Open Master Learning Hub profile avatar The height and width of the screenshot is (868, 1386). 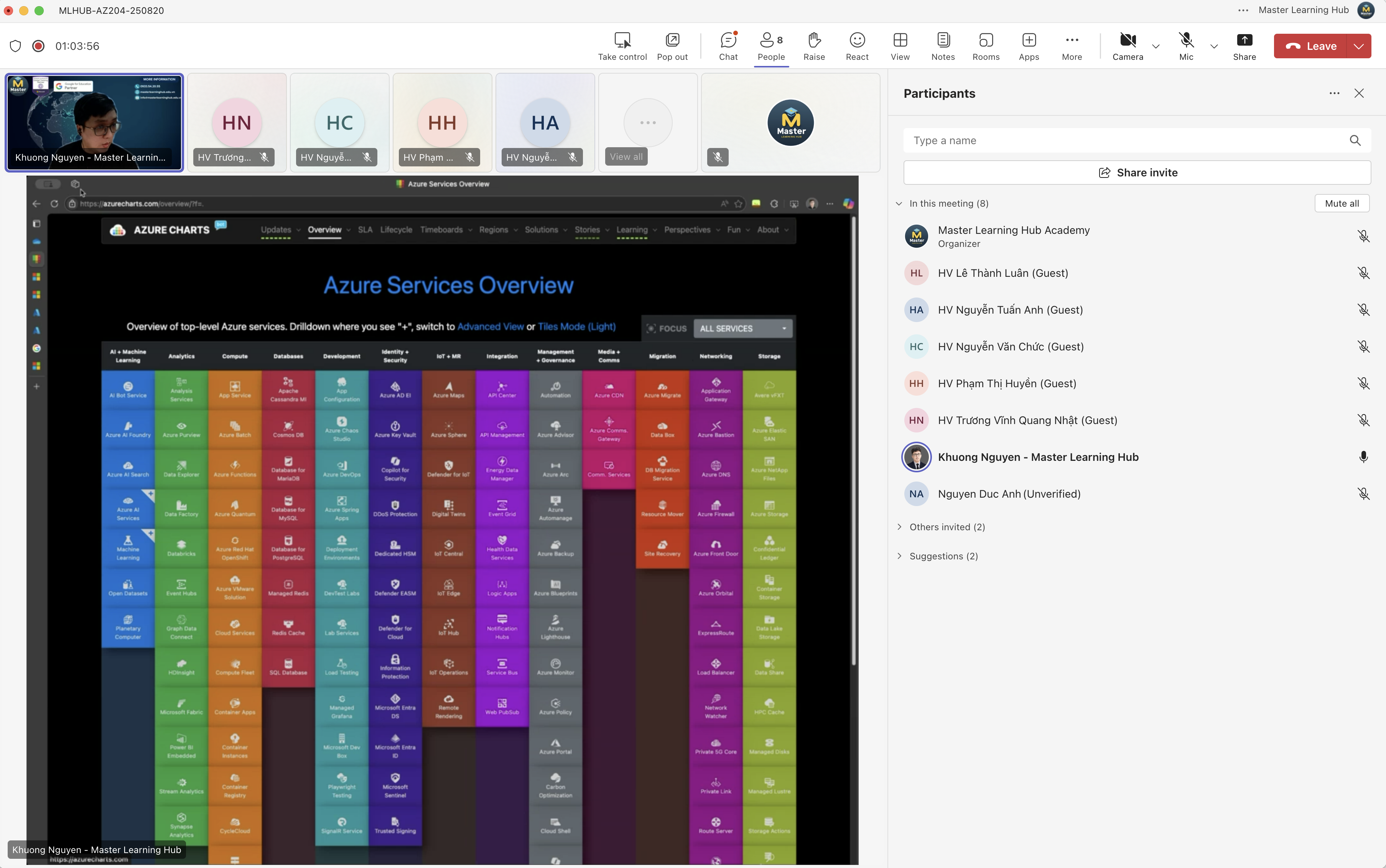pyautogui.click(x=1366, y=10)
